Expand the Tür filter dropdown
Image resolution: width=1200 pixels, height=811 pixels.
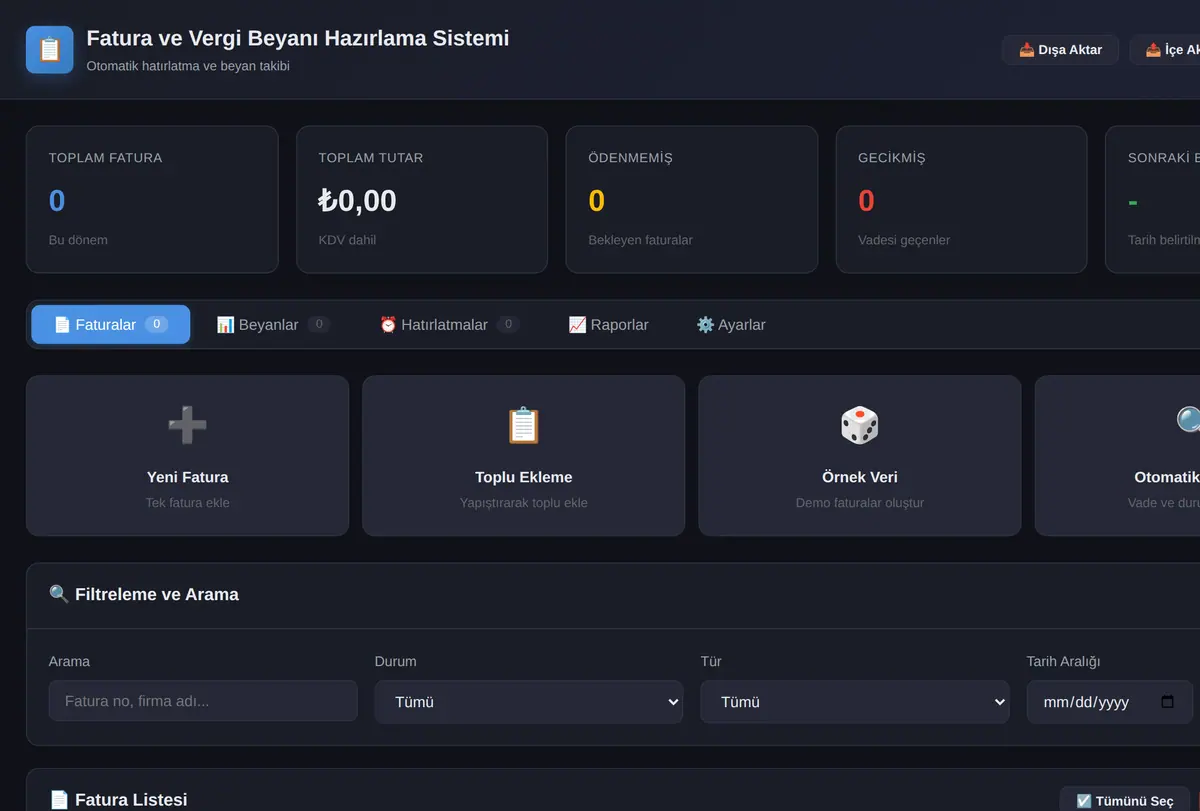(x=855, y=702)
